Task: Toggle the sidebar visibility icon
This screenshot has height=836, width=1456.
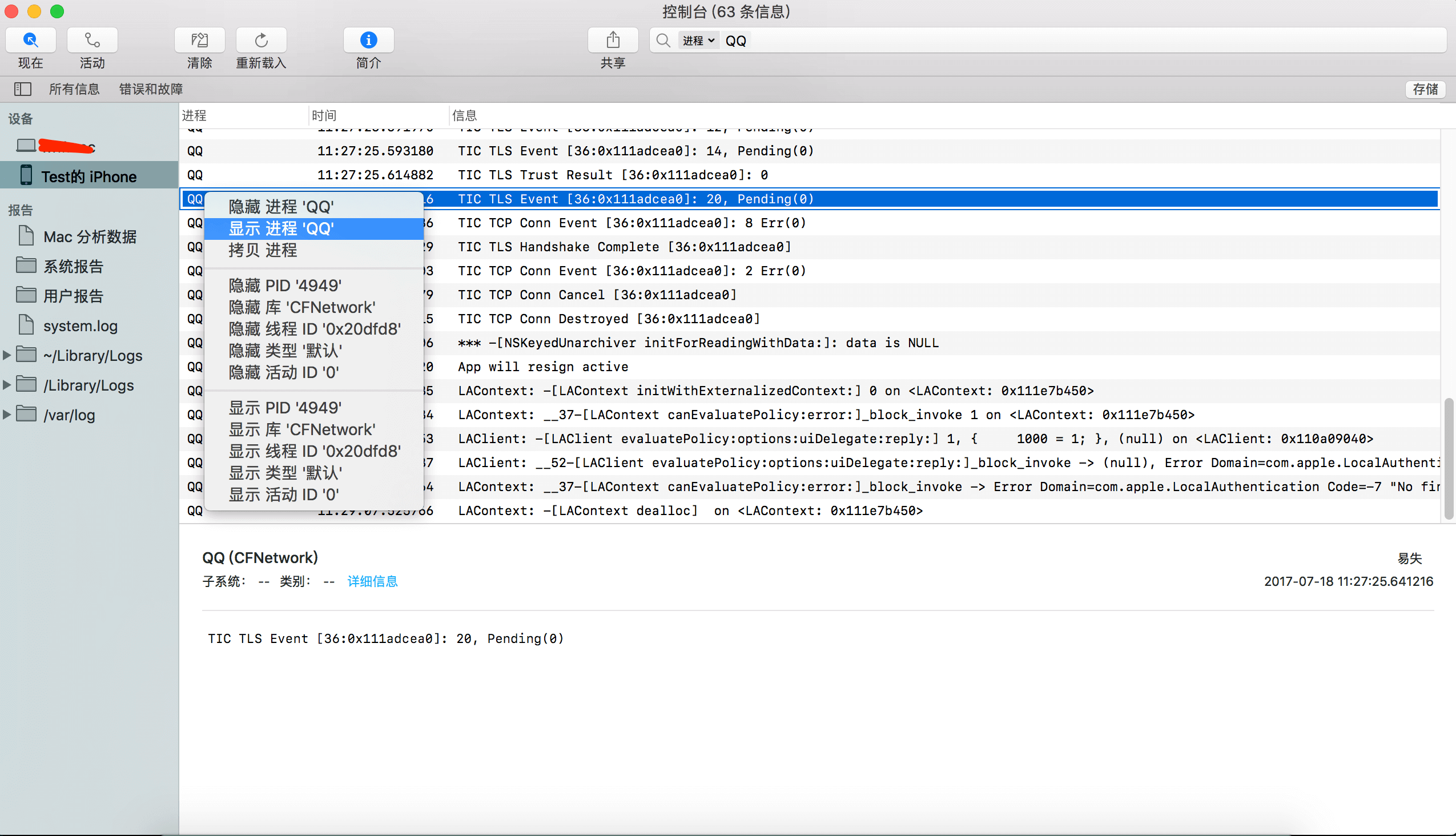Action: (x=22, y=89)
